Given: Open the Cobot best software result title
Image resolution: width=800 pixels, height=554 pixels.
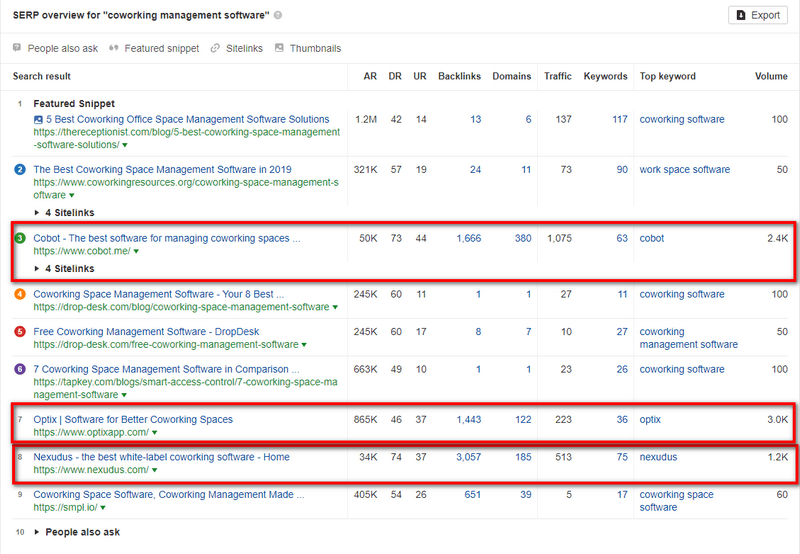Looking at the screenshot, I should tap(167, 238).
